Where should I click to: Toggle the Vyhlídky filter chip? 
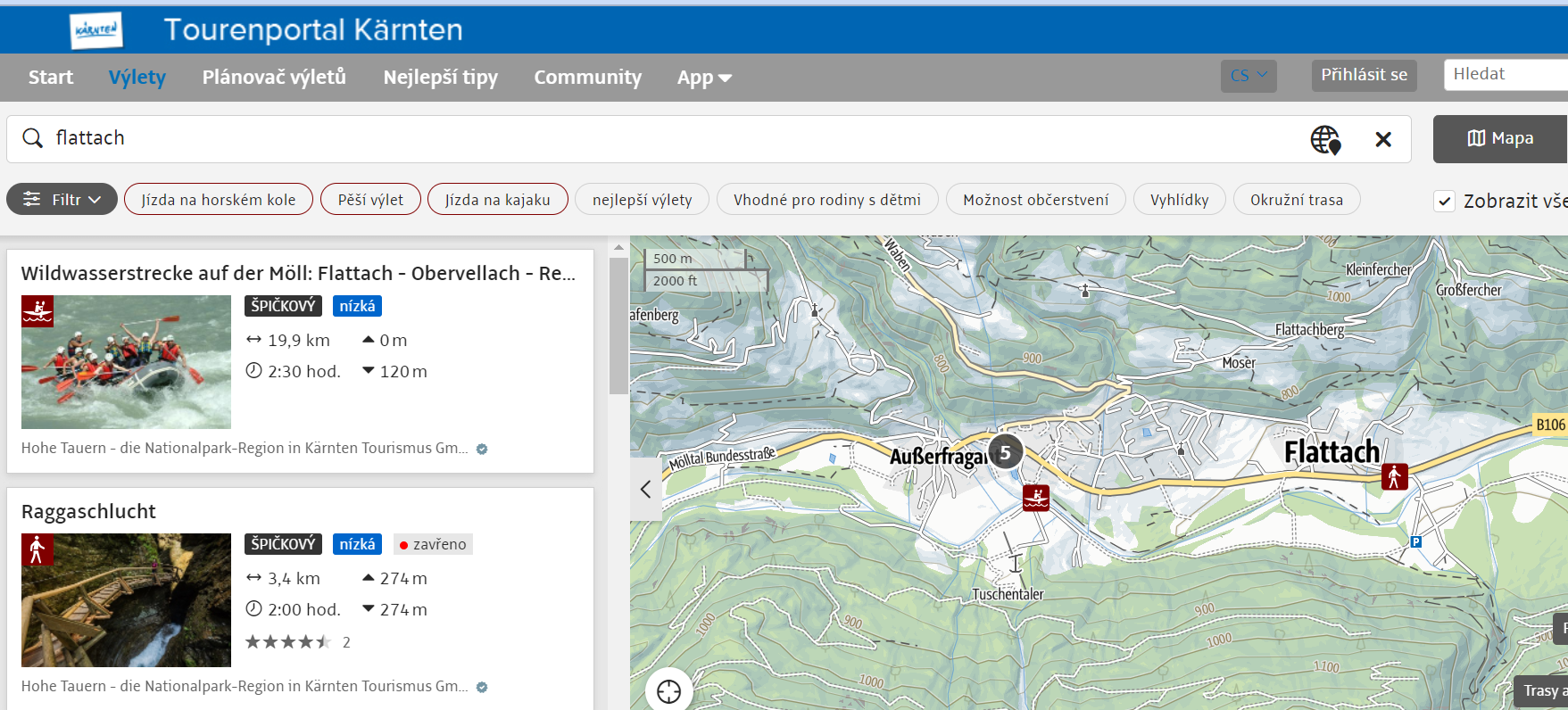pos(1180,199)
